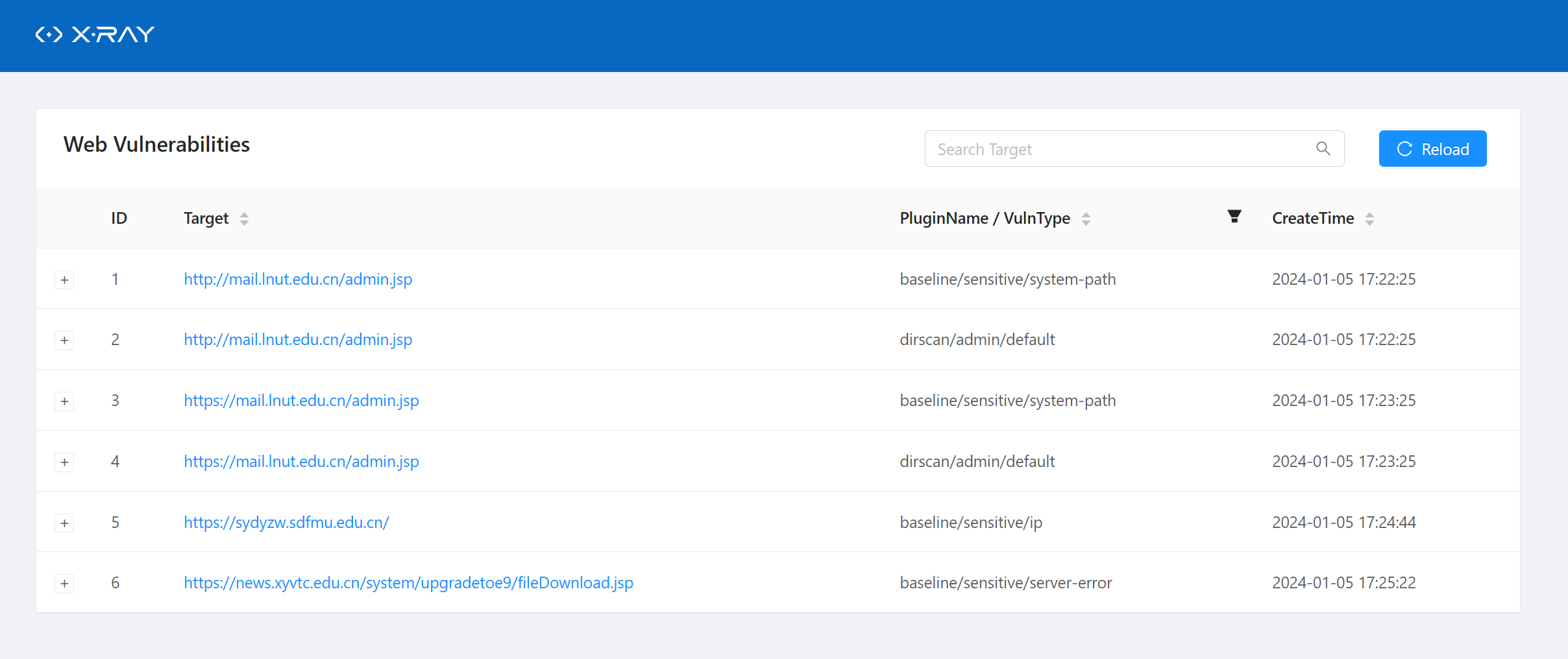Click ID number 4 cell

115,462
